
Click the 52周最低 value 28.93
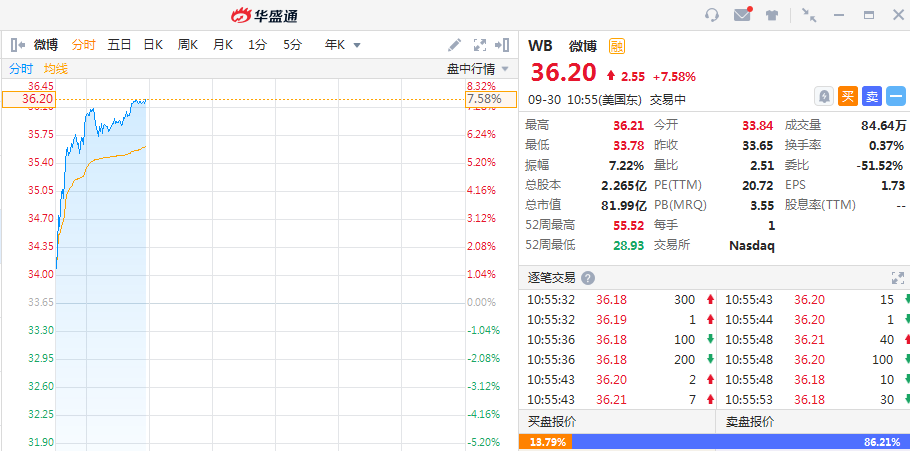click(629, 246)
